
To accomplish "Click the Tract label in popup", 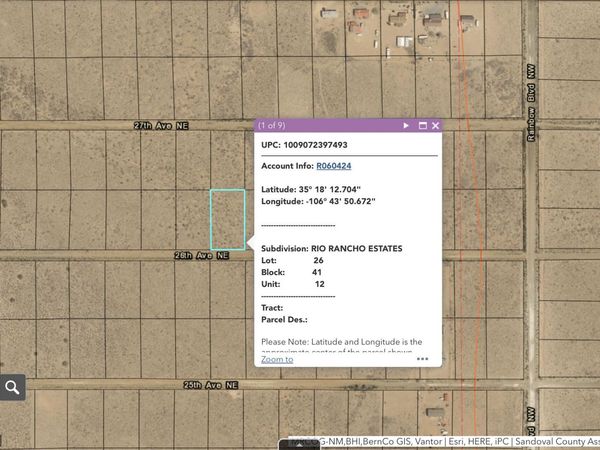I will tap(272, 308).
